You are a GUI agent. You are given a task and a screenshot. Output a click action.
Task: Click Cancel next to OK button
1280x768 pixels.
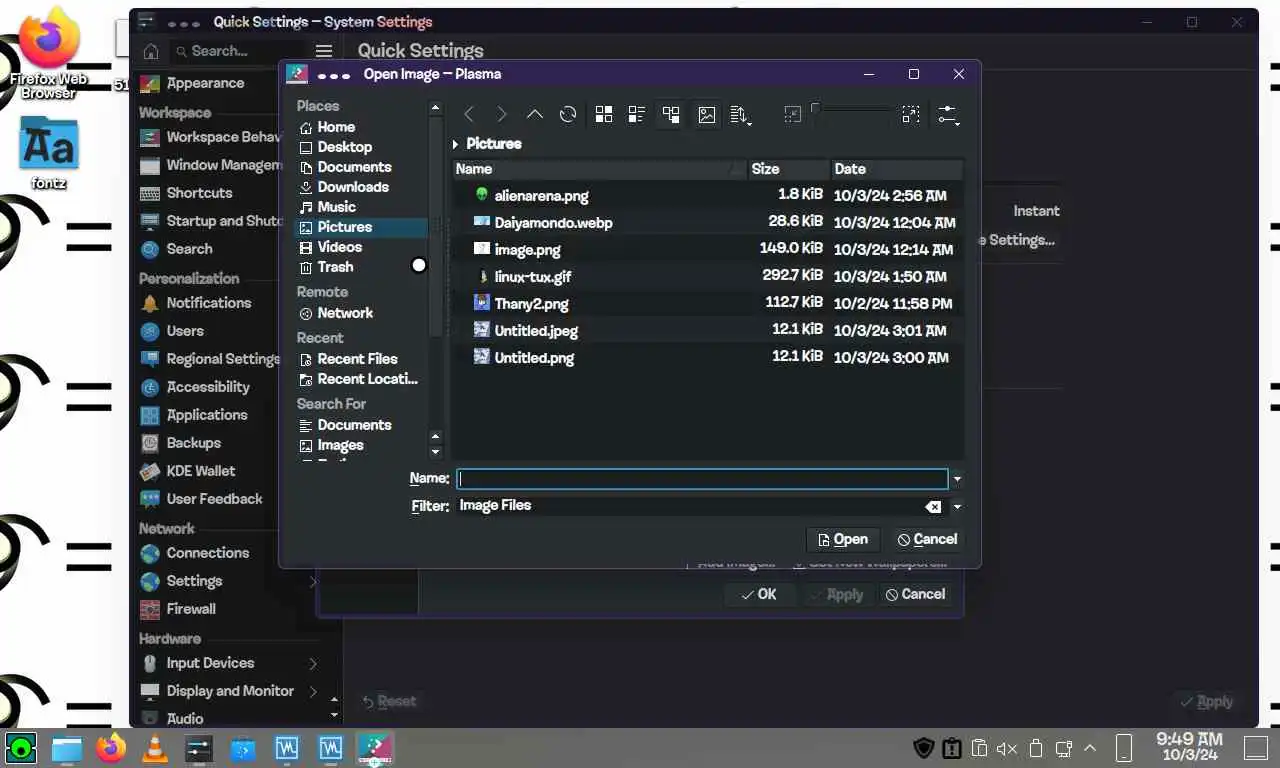pyautogui.click(x=915, y=594)
